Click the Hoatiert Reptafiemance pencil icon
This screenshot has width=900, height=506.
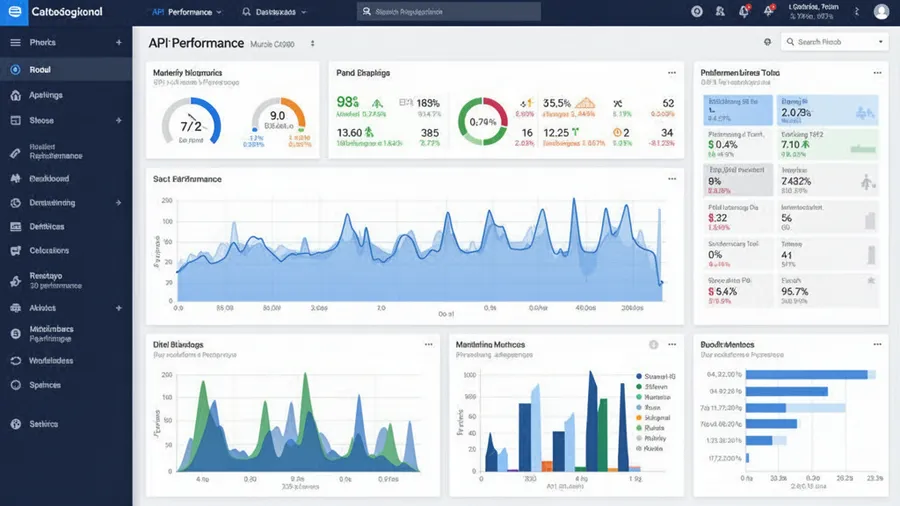click(15, 152)
